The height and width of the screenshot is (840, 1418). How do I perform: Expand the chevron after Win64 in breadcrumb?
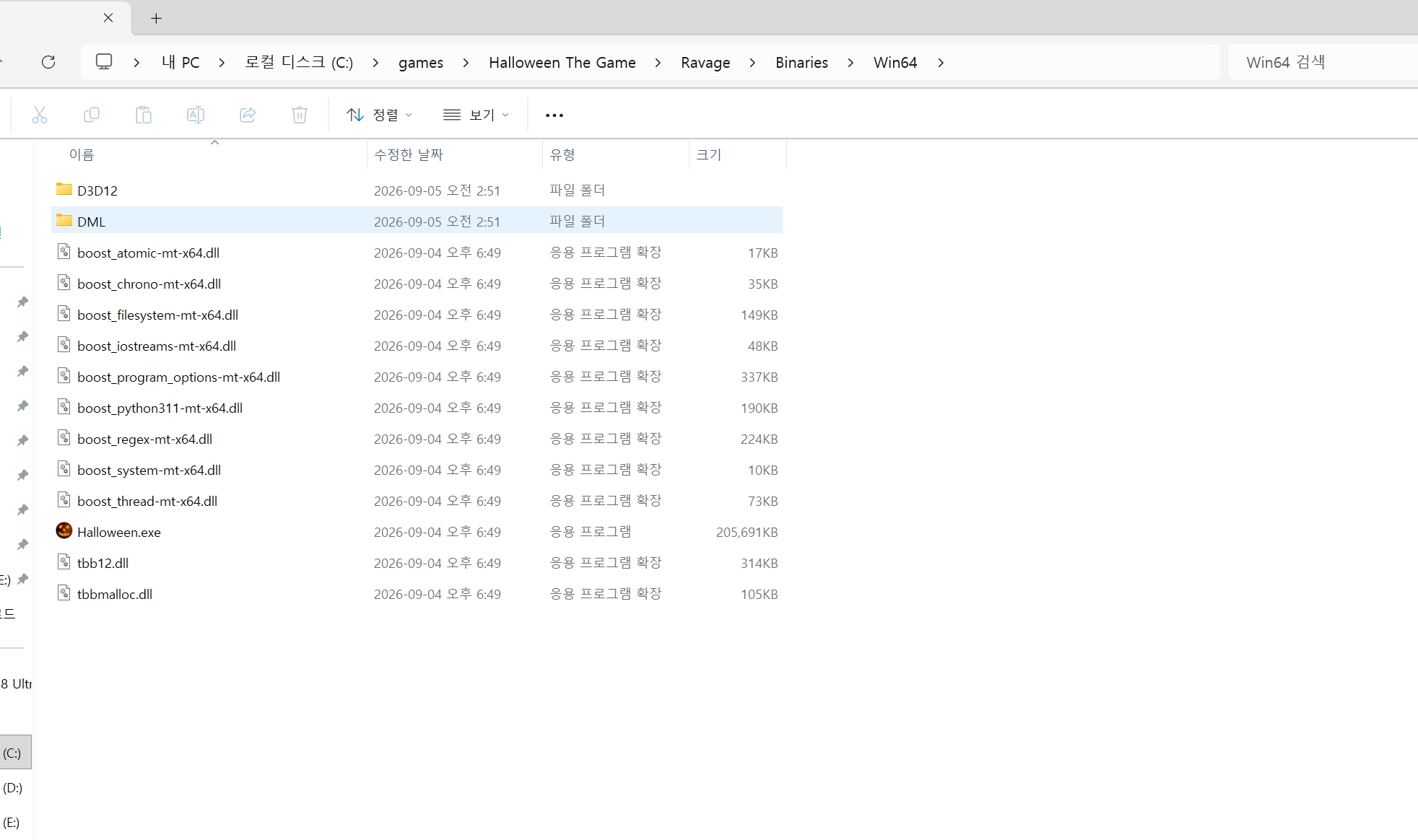pyautogui.click(x=941, y=63)
